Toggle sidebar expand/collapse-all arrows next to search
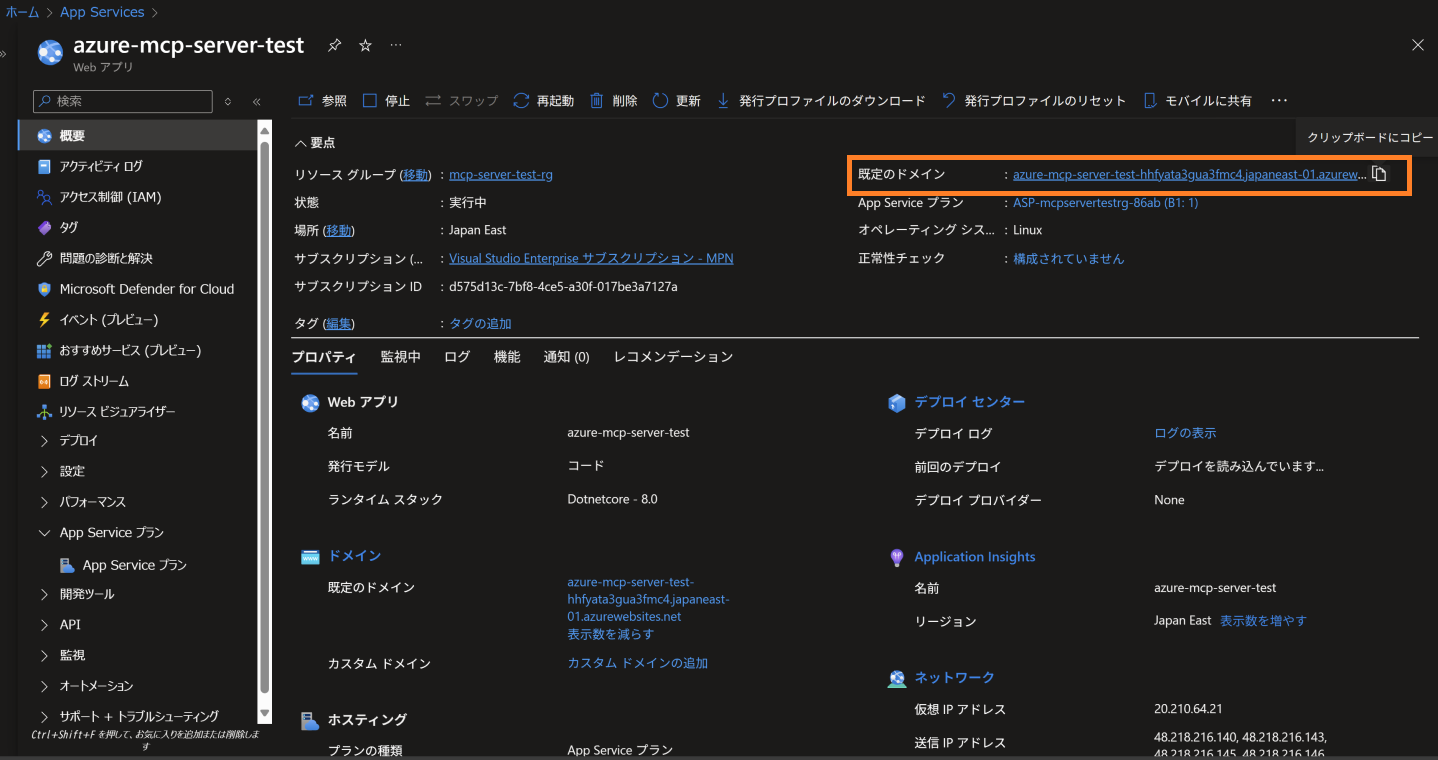Image resolution: width=1438 pixels, height=760 pixels. (228, 102)
